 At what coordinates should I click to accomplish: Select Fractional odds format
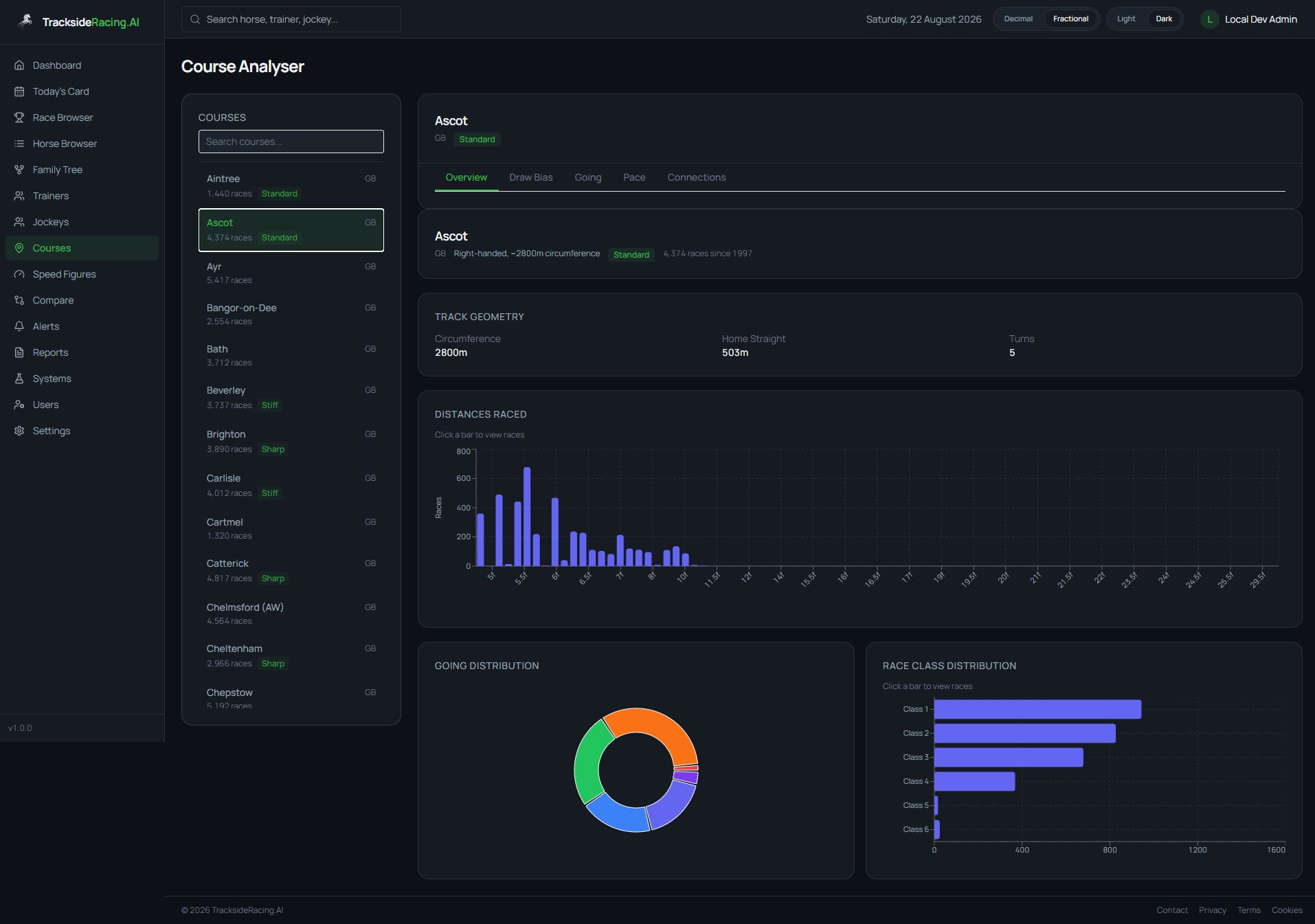[x=1070, y=19]
